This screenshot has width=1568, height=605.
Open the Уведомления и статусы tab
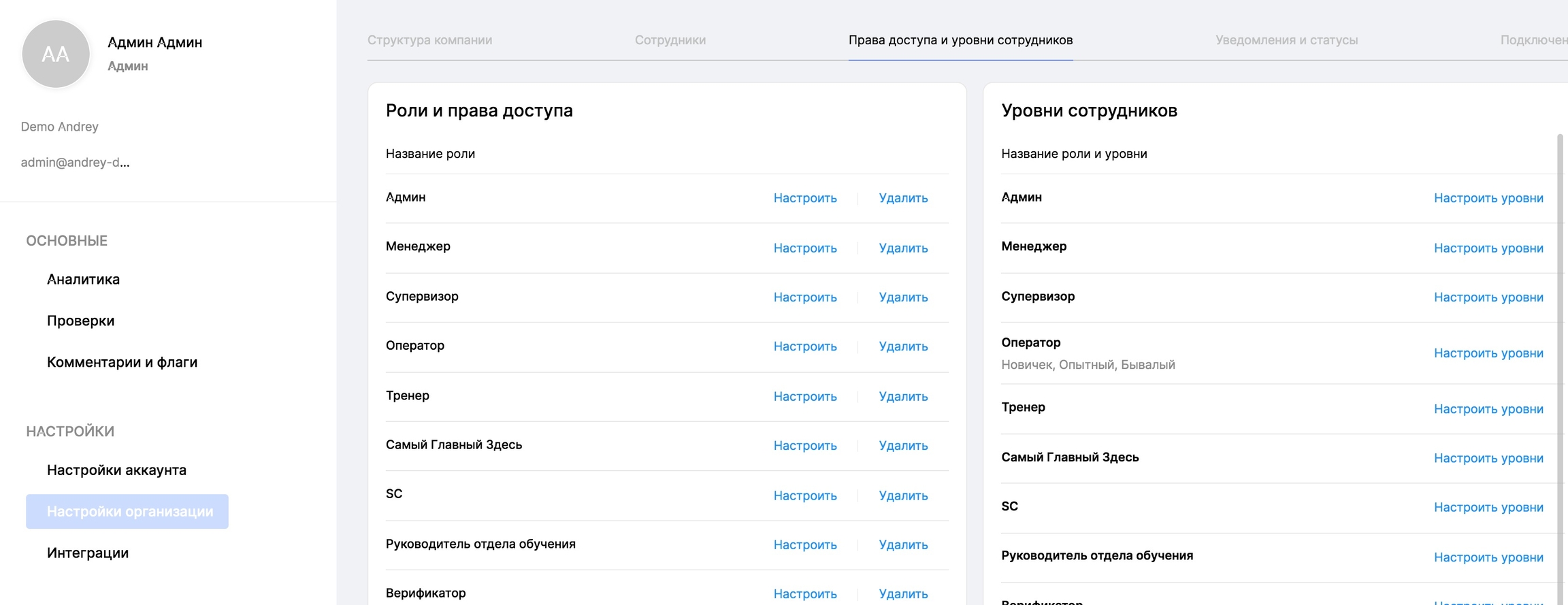[1286, 40]
